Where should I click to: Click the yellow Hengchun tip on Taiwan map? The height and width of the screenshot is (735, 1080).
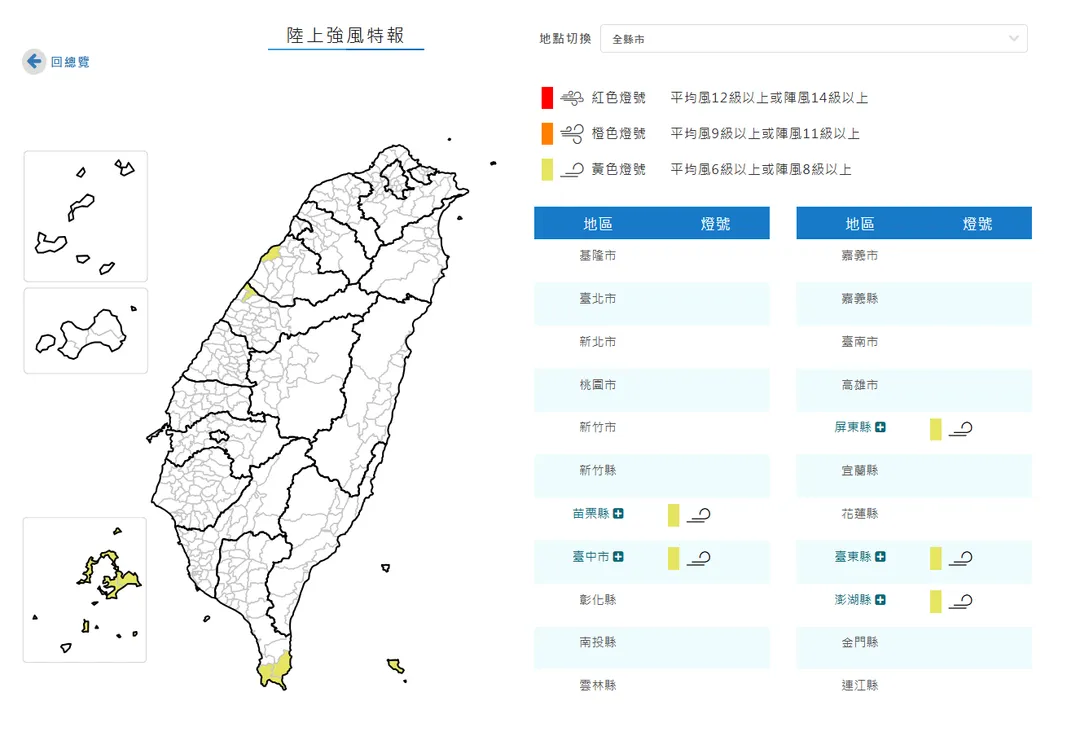pyautogui.click(x=275, y=670)
